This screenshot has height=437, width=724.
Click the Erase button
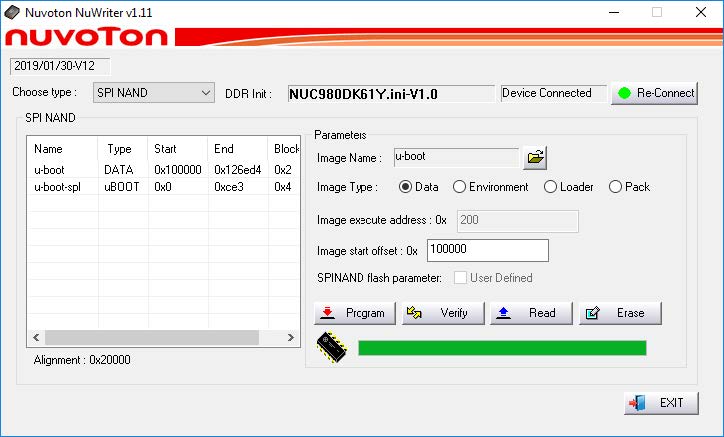pos(620,313)
